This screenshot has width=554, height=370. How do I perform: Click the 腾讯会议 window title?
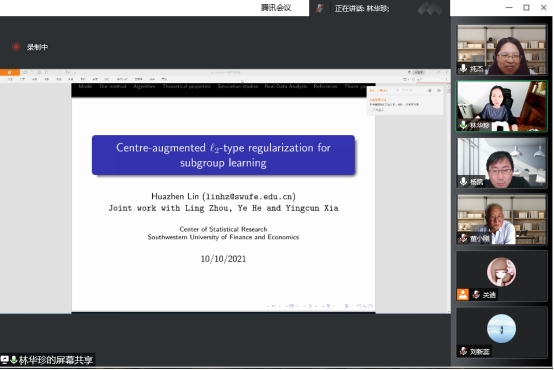tap(276, 8)
